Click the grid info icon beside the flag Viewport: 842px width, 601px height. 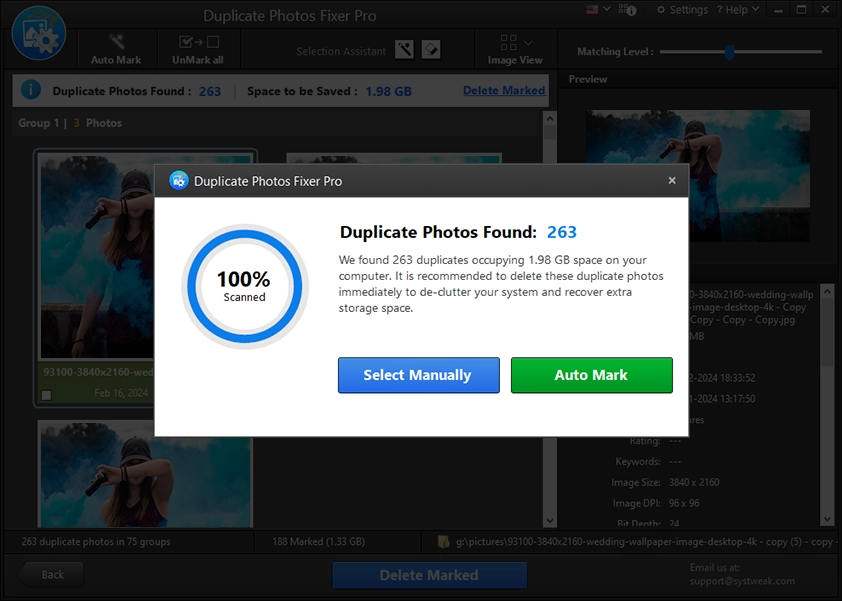point(627,10)
